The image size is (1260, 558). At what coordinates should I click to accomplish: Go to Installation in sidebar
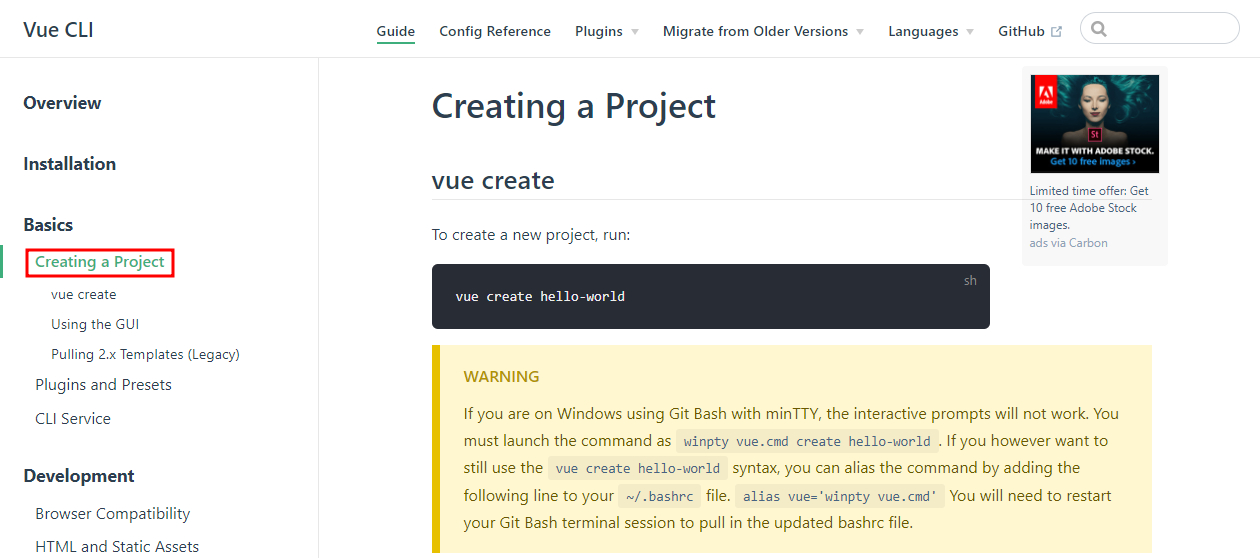[70, 164]
